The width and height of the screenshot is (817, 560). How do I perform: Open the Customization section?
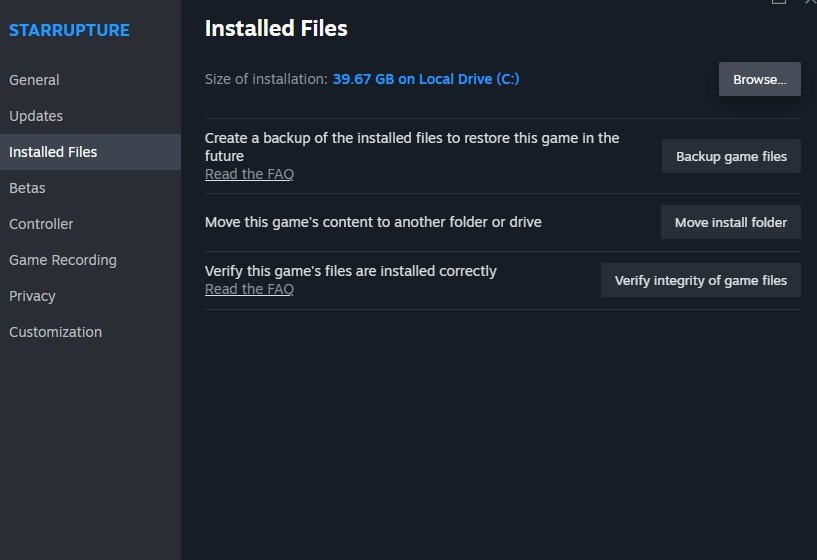[x=55, y=332]
